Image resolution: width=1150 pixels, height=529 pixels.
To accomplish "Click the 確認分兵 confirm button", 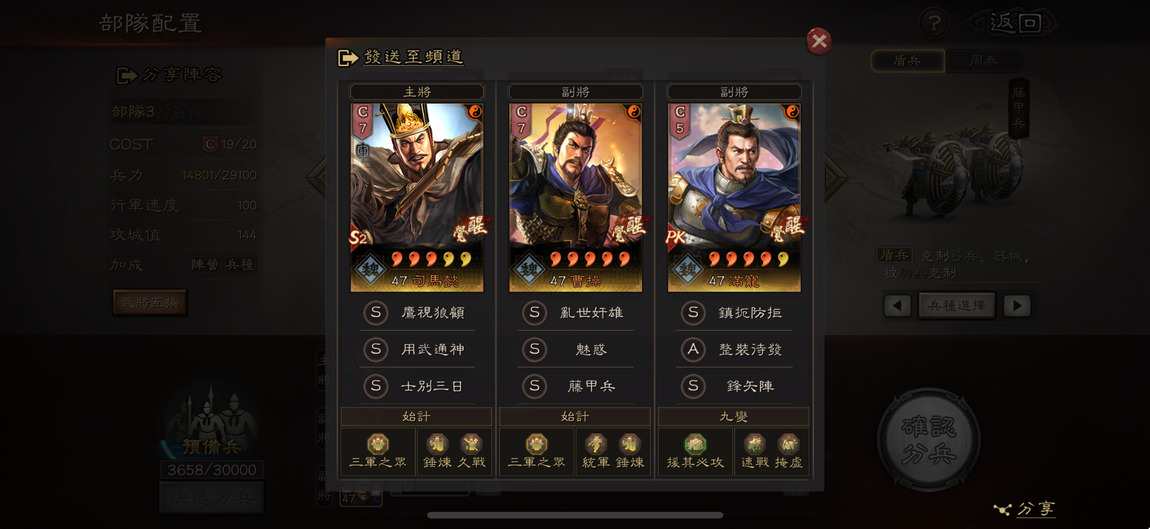I will tap(929, 440).
